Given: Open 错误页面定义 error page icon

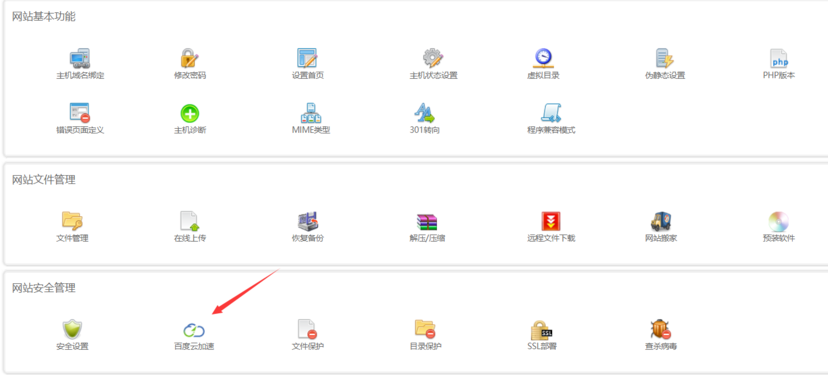Looking at the screenshot, I should (80, 113).
